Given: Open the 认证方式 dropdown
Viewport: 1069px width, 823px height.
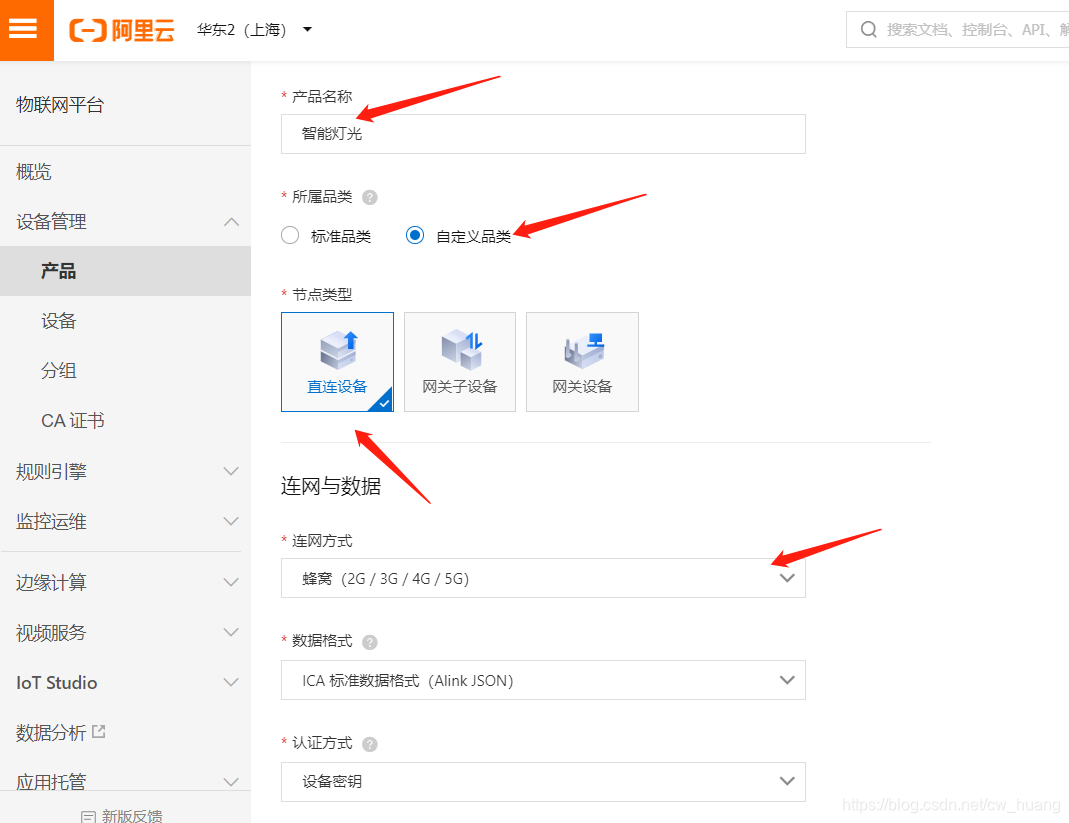Looking at the screenshot, I should (543, 781).
